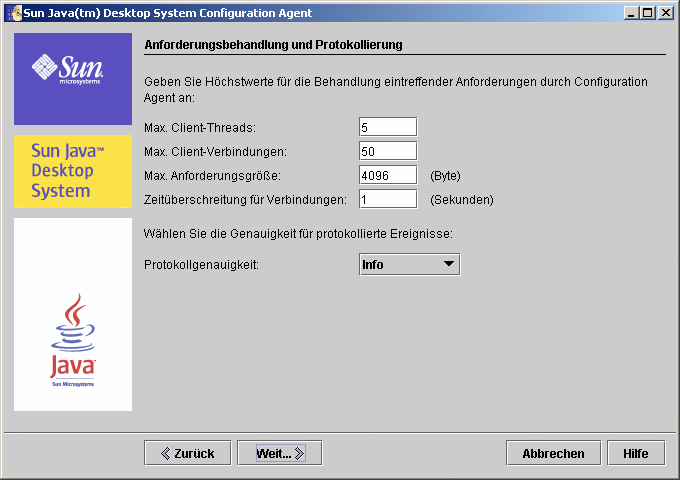The height and width of the screenshot is (480, 680).
Task: Click the Sun Microsystems logo banner
Action: pyautogui.click(x=73, y=79)
